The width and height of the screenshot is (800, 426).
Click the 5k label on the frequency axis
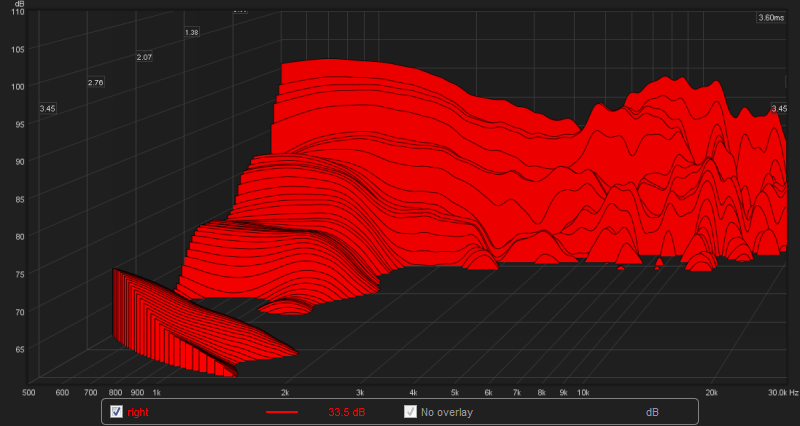point(455,393)
